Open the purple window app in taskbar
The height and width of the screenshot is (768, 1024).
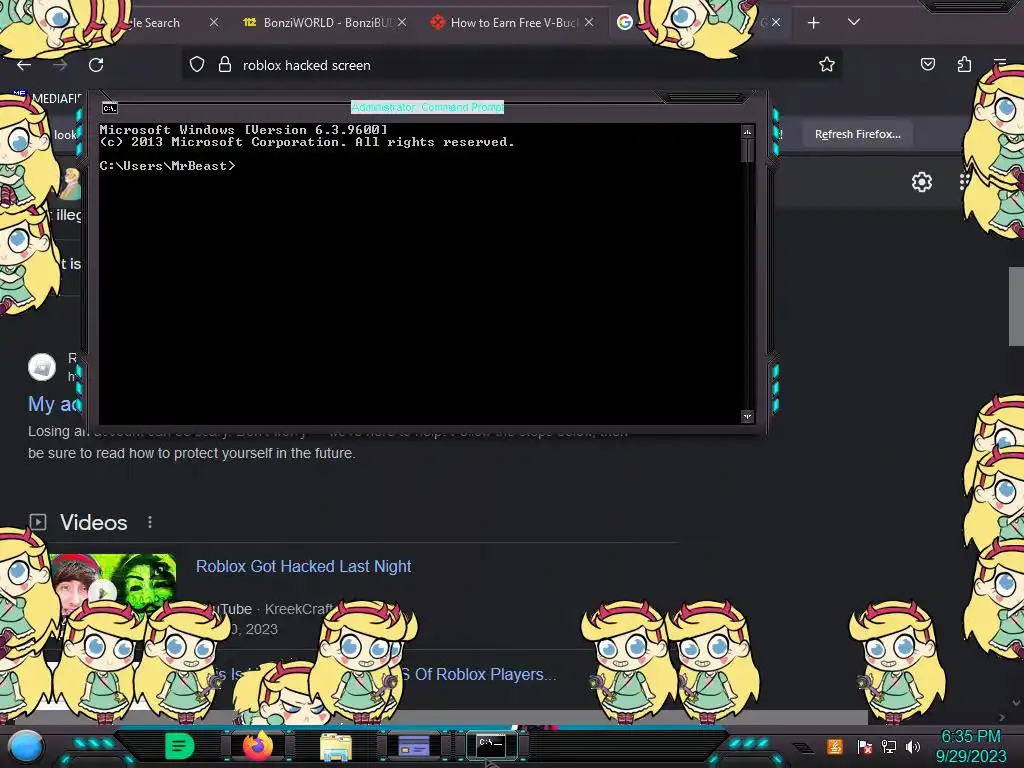tap(413, 745)
